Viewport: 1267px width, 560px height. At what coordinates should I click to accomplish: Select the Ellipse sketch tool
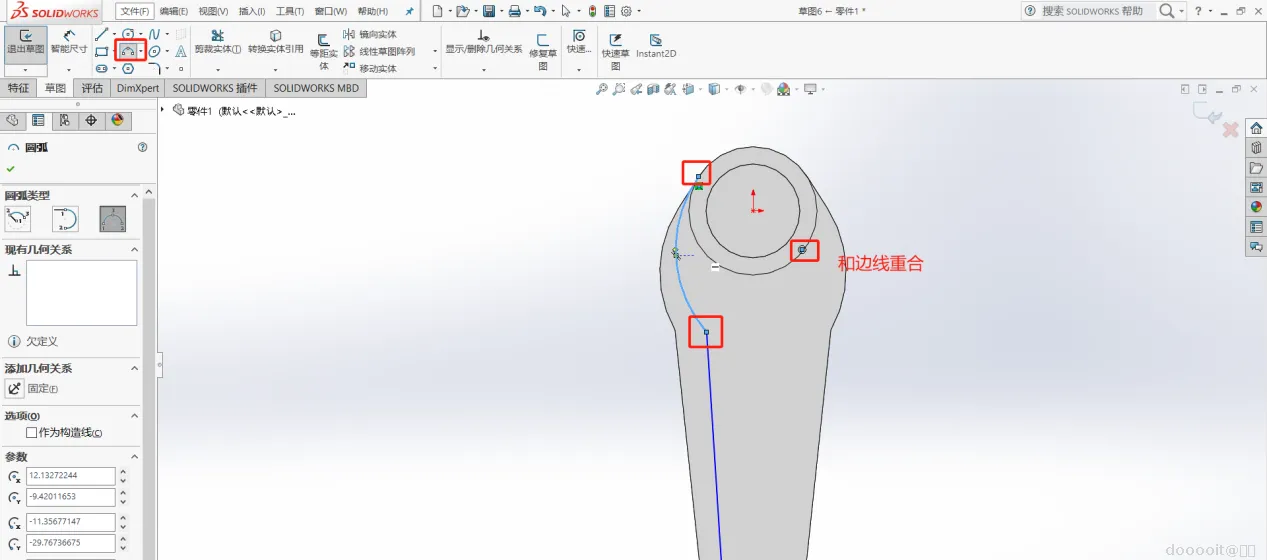click(x=155, y=51)
